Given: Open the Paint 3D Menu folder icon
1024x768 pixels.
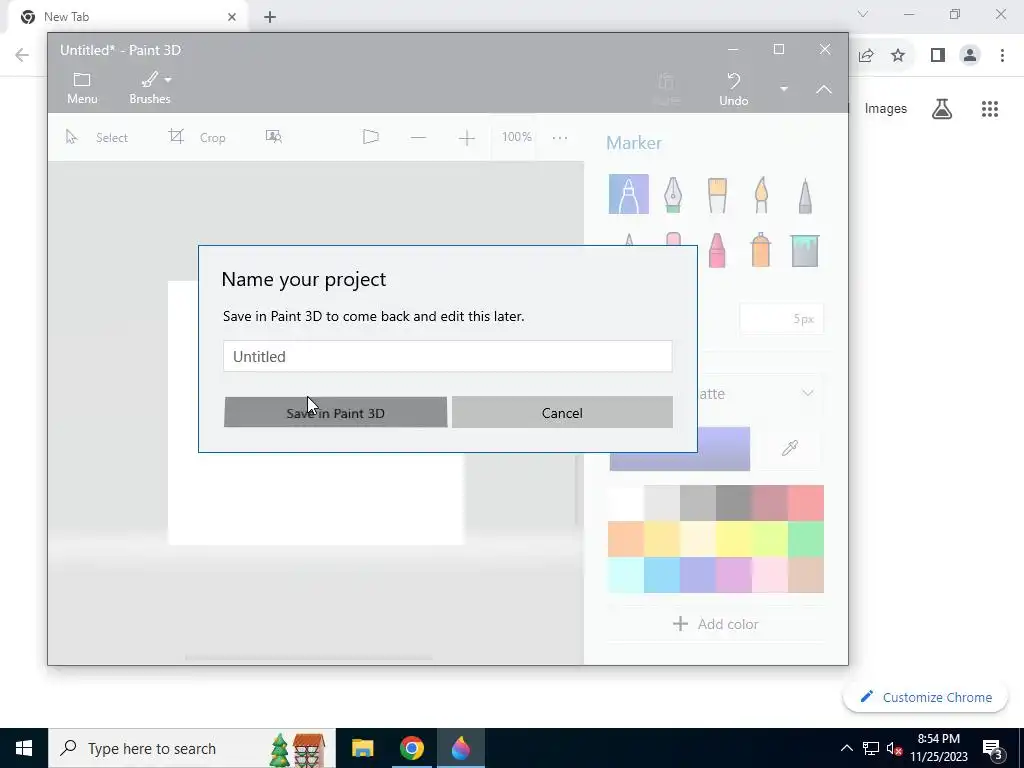Looking at the screenshot, I should pyautogui.click(x=82, y=88).
